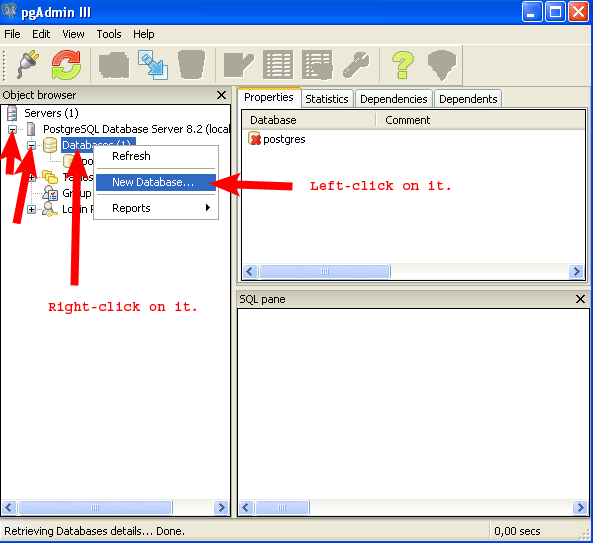
Task: Click the status text Retrieving Databases details
Action: (x=95, y=531)
